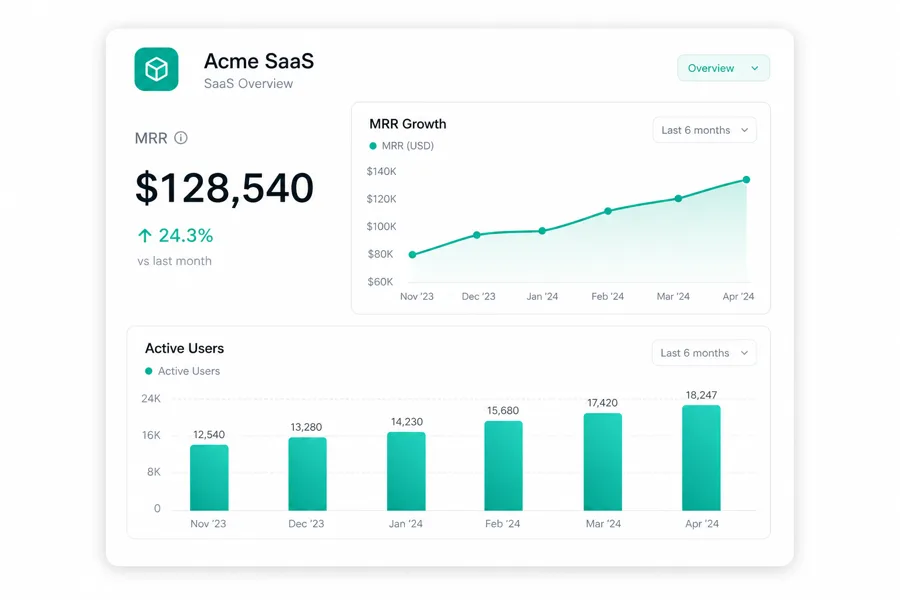Click the Jan '24 MRR data point

pos(542,231)
